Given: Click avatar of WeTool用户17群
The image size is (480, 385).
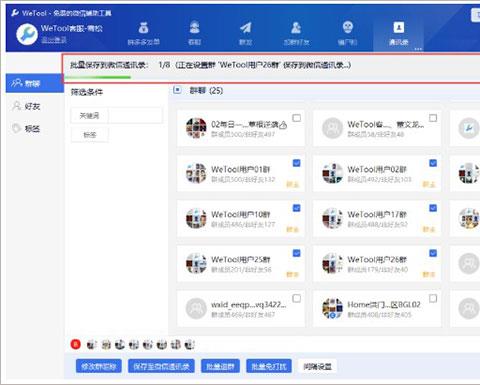Looking at the screenshot, I should click(332, 218).
